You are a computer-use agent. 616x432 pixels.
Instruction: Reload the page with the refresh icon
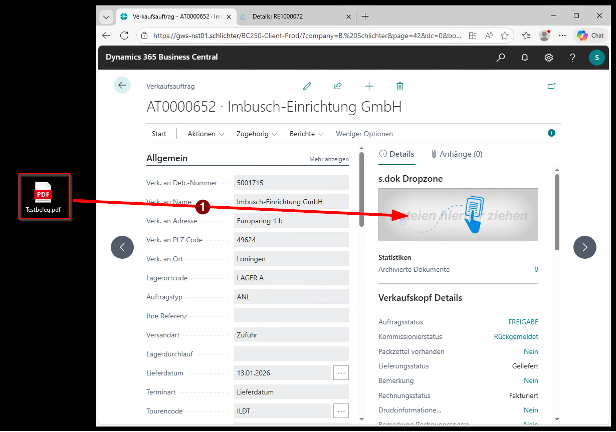pos(124,36)
